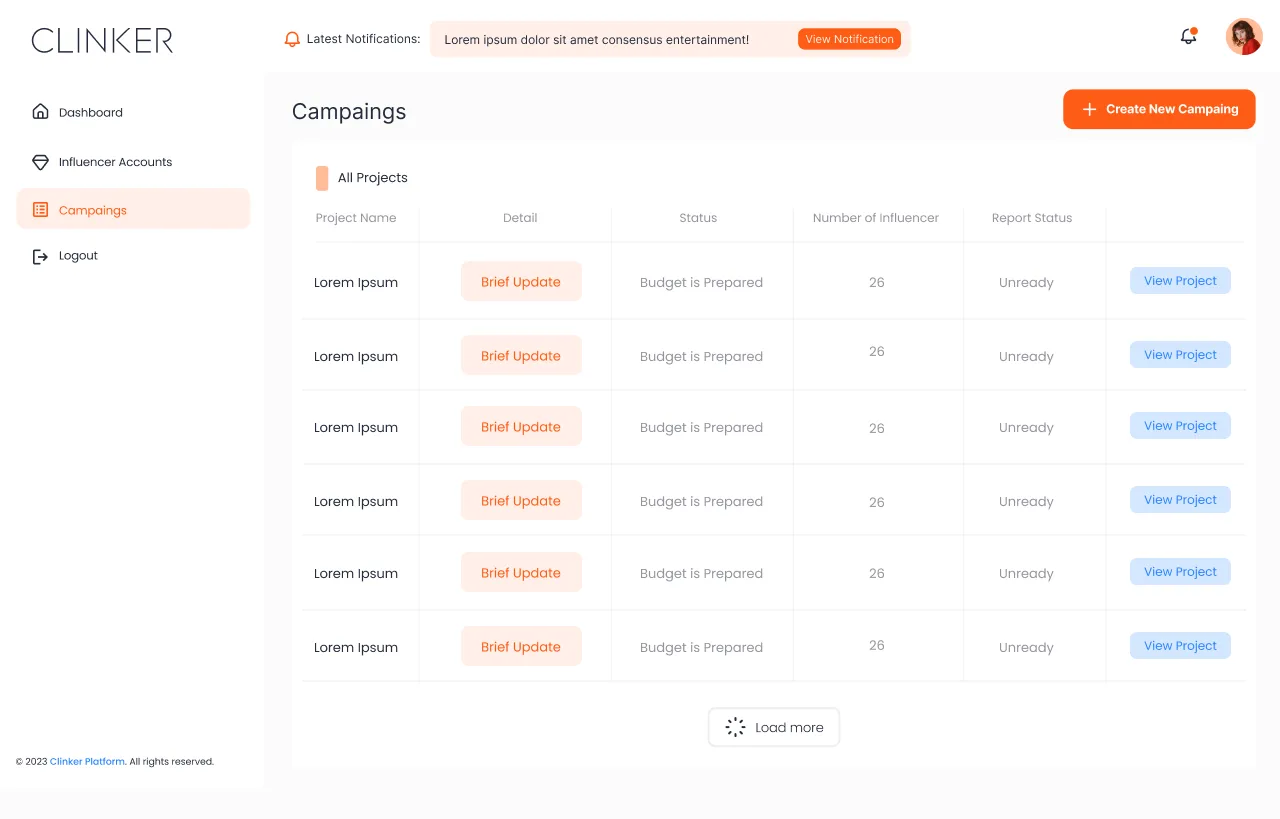Click the Dashboard home icon in sidebar

40,112
